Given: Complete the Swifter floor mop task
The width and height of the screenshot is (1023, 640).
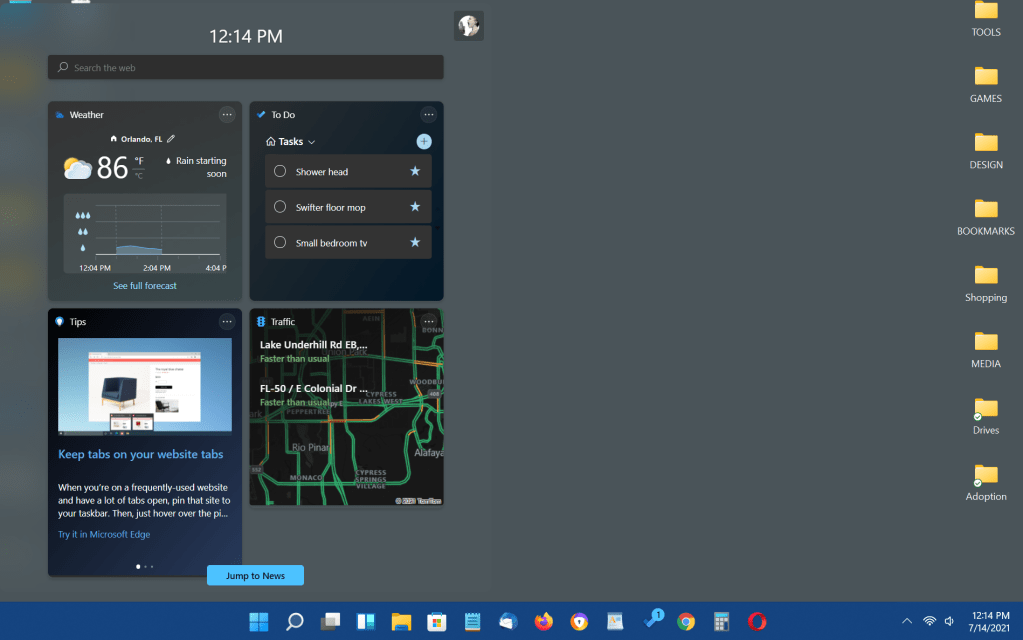Looking at the screenshot, I should pyautogui.click(x=280, y=207).
